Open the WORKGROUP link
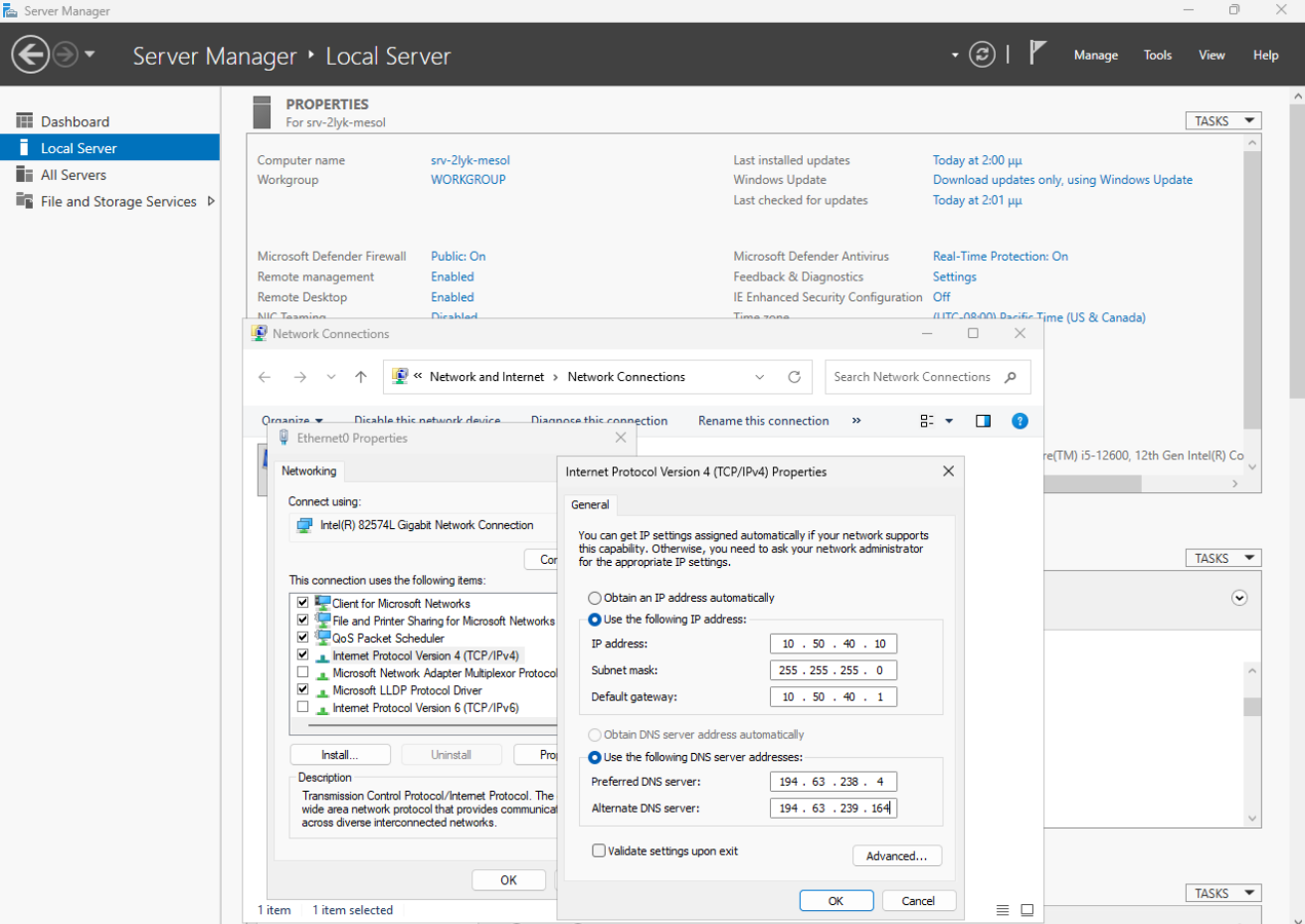The image size is (1305, 924). 468,180
